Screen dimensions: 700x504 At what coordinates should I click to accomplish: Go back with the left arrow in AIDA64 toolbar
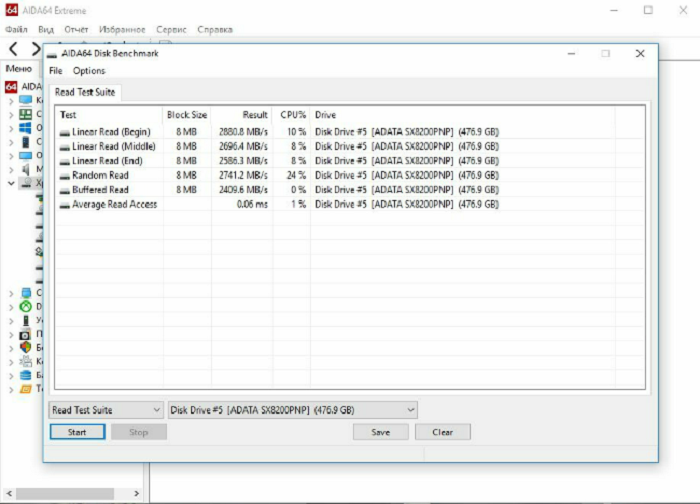click(13, 49)
